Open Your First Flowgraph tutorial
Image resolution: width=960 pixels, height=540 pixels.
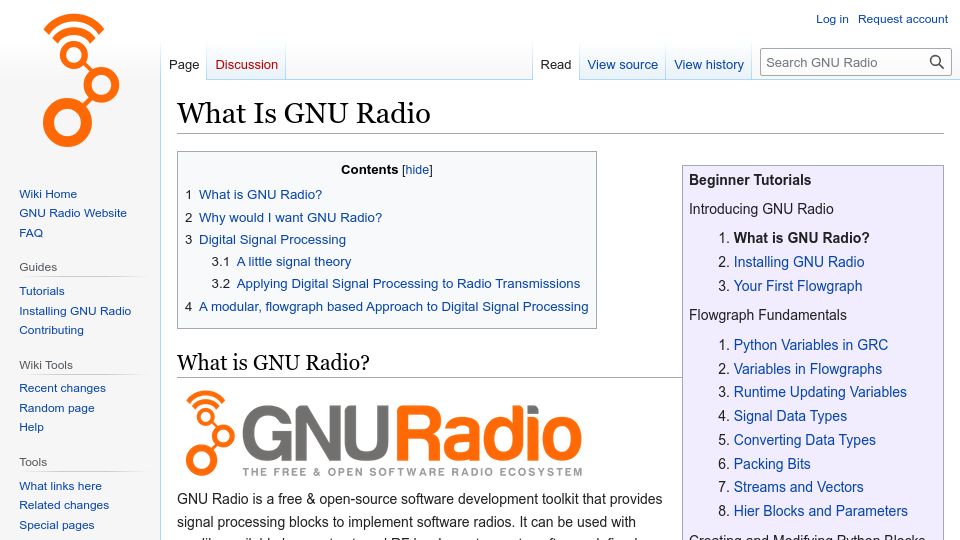pos(798,286)
